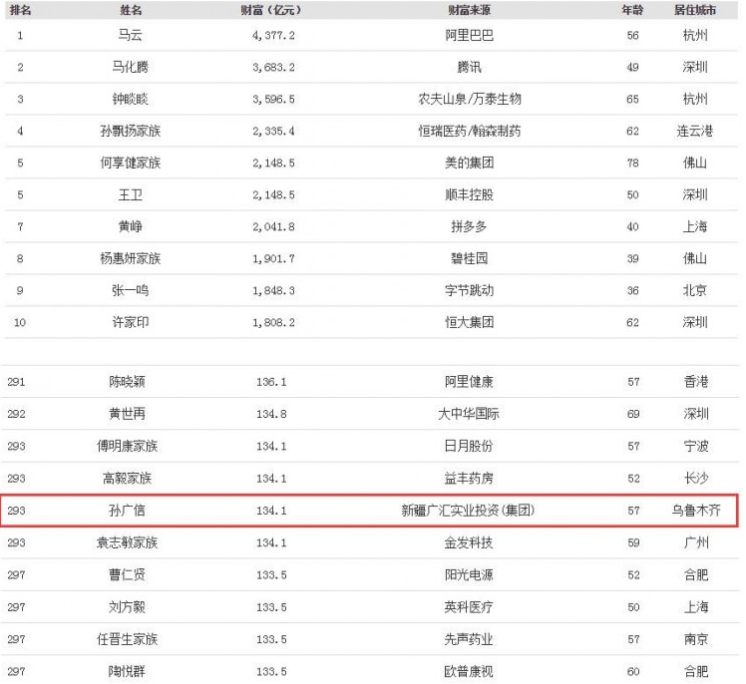Click the 英科医疗 cell
Screen dimensions: 746x684
pos(469,607)
